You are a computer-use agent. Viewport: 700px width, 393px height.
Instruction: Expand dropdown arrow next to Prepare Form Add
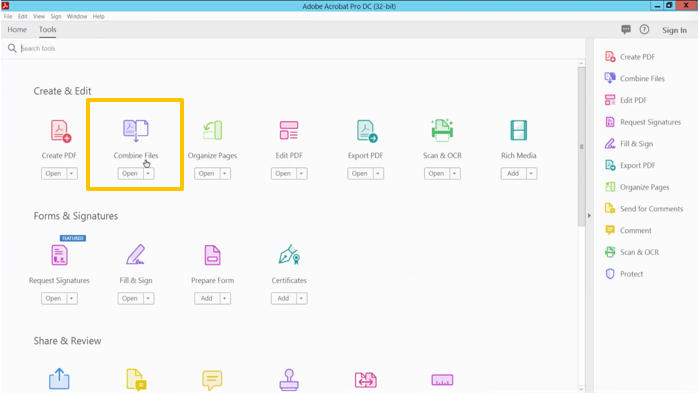[x=225, y=298]
